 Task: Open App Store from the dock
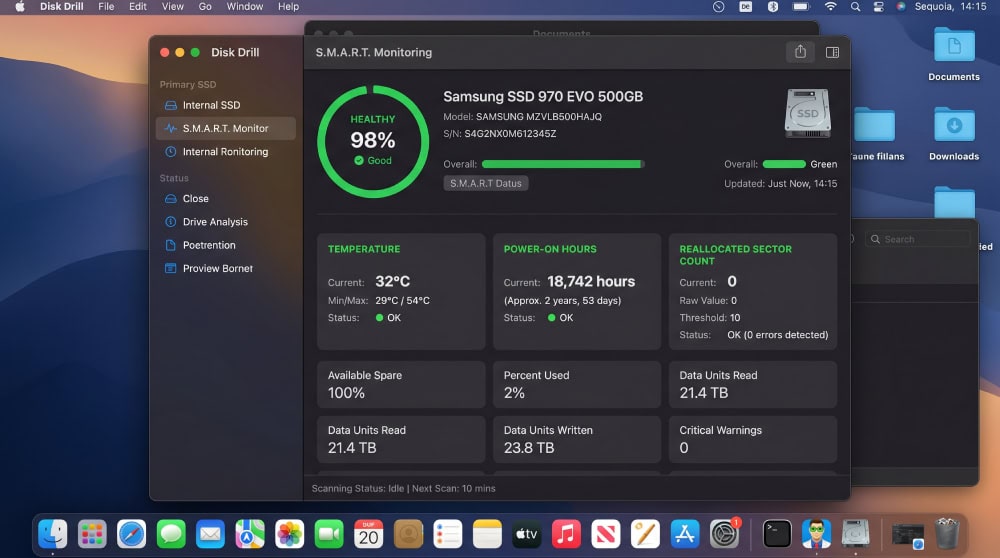[685, 534]
